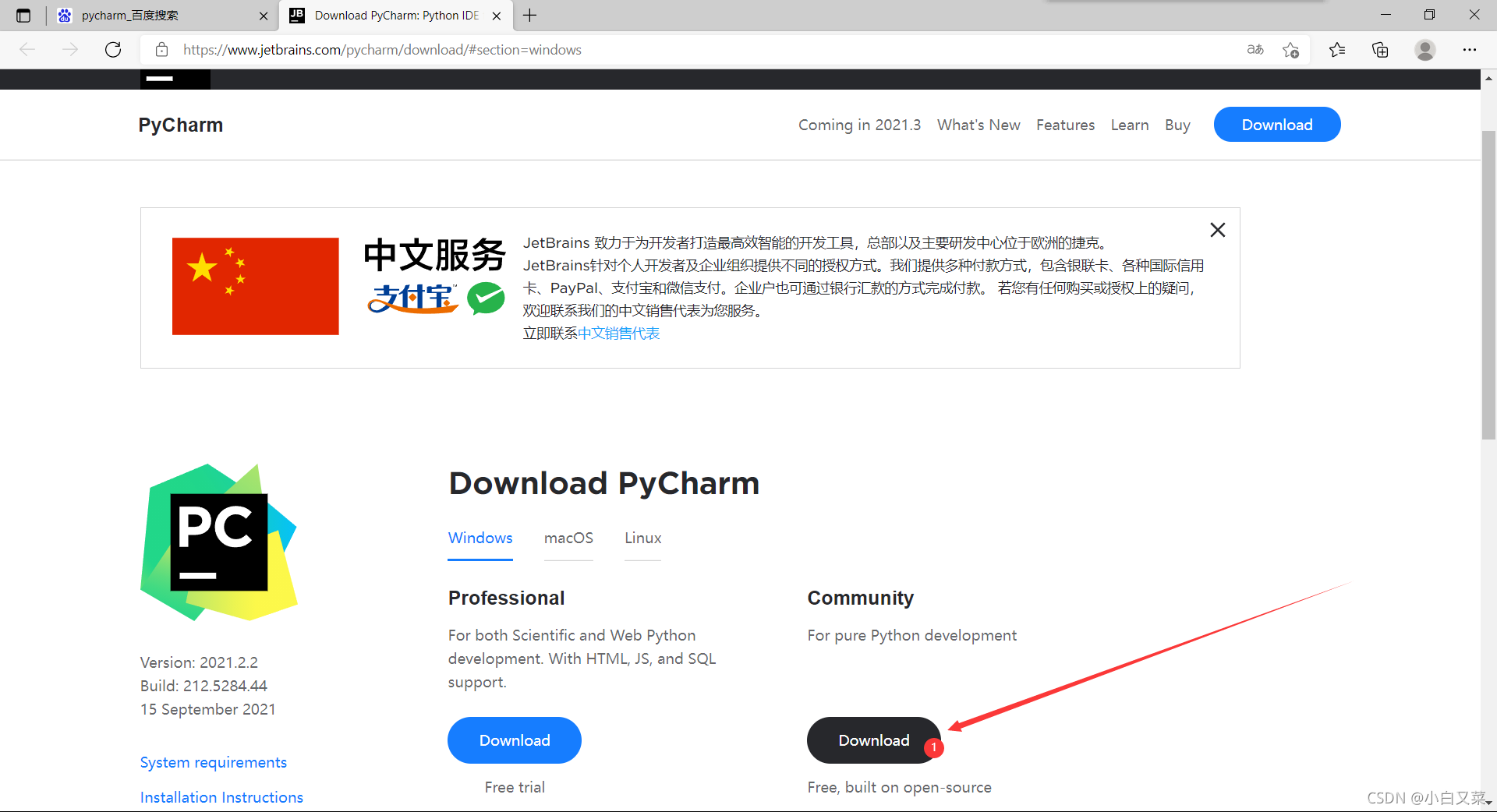This screenshot has height=812, width=1497.
Task: Click the text Free, built on open-source
Action: 899,787
